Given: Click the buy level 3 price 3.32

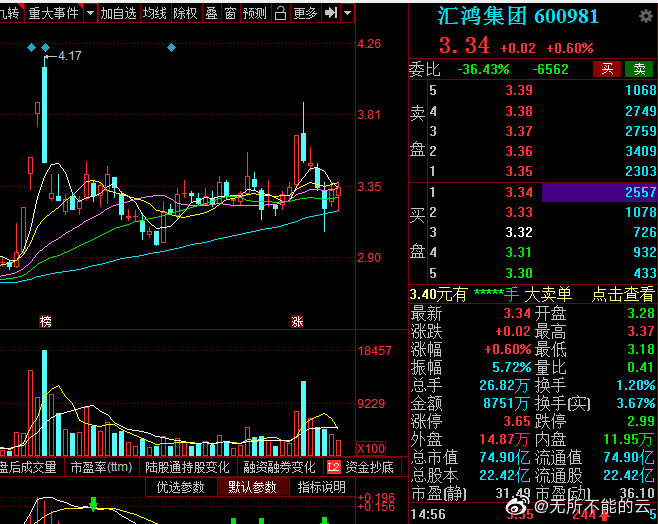Looking at the screenshot, I should (519, 232).
